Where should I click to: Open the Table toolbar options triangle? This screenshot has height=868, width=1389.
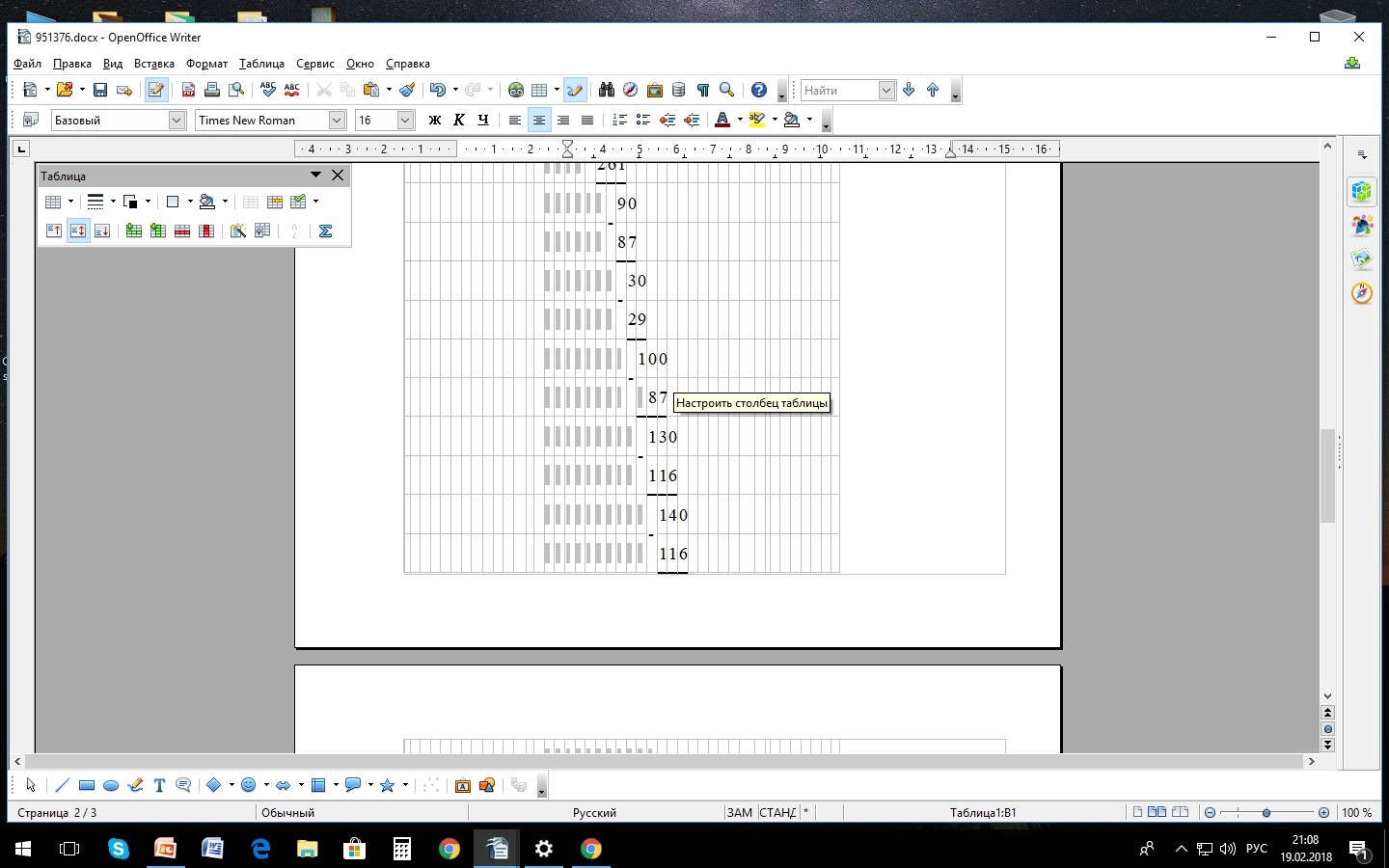315,175
